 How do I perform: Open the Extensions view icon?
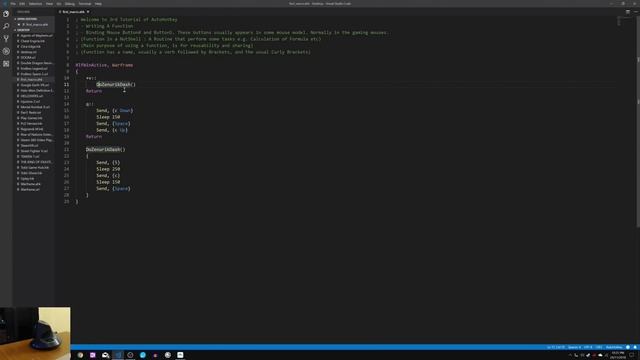6,64
